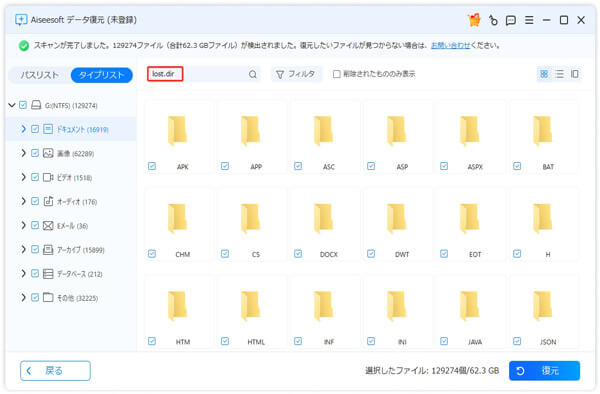Image resolution: width=600 pixels, height=394 pixels.
Task: Uncheck the EOT folder checkbox
Action: [444, 254]
